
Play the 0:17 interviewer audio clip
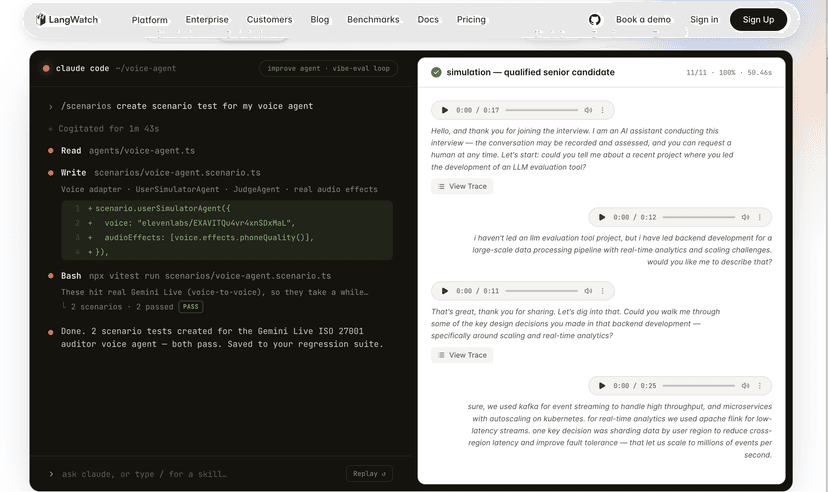click(x=445, y=110)
